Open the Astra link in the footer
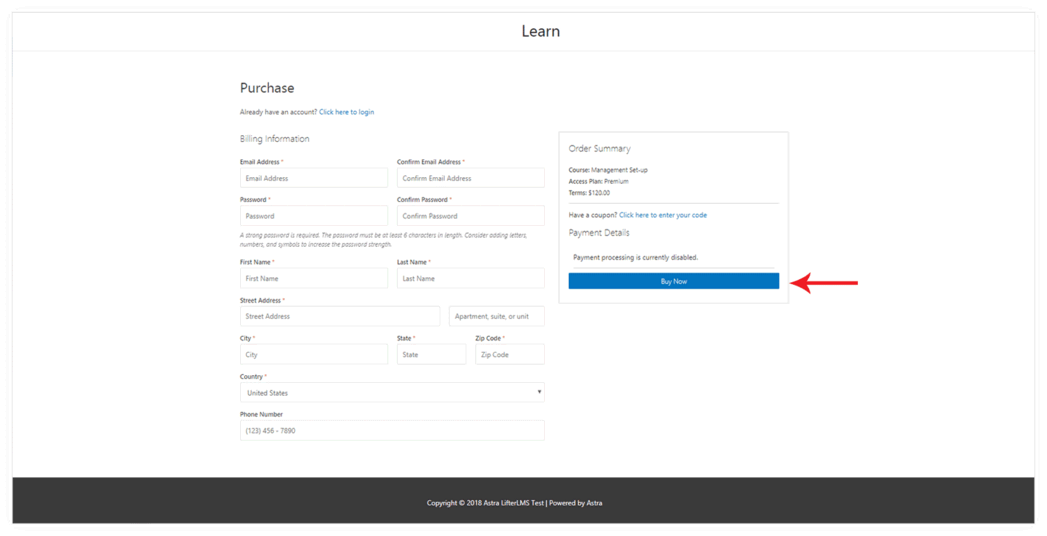Image resolution: width=1047 pixels, height=536 pixels. (x=594, y=503)
